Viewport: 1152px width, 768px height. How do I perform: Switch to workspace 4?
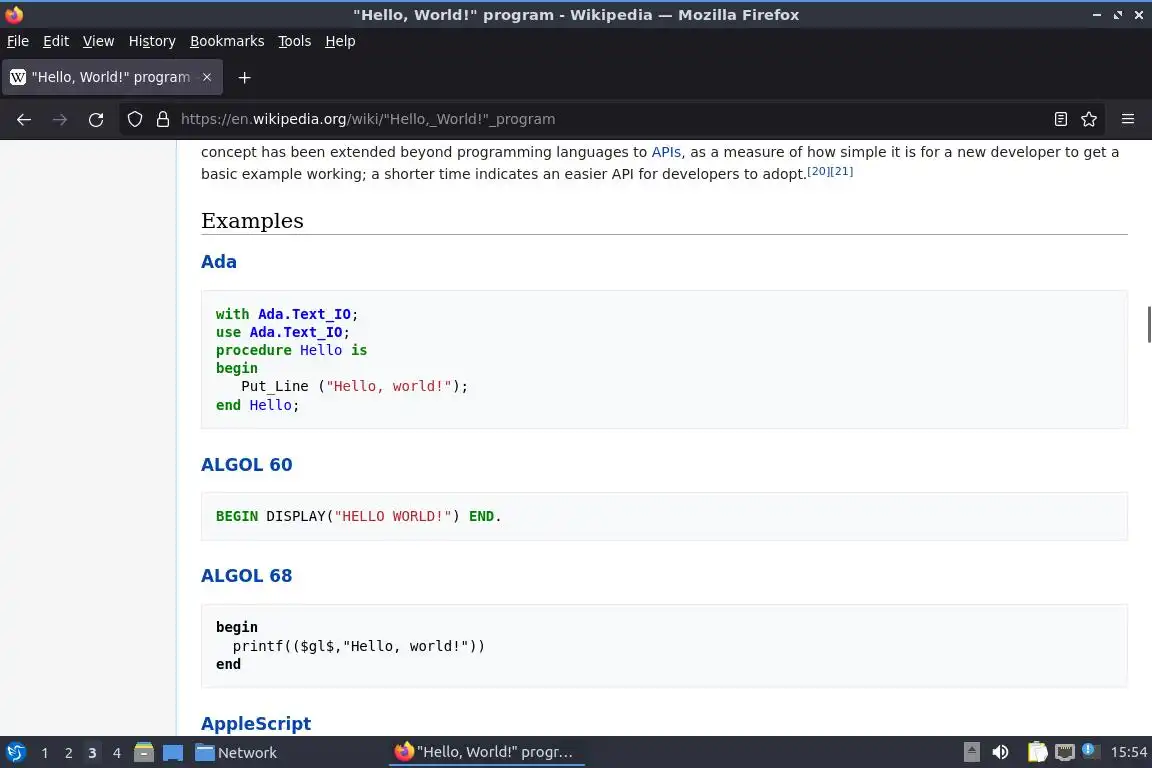[116, 753]
